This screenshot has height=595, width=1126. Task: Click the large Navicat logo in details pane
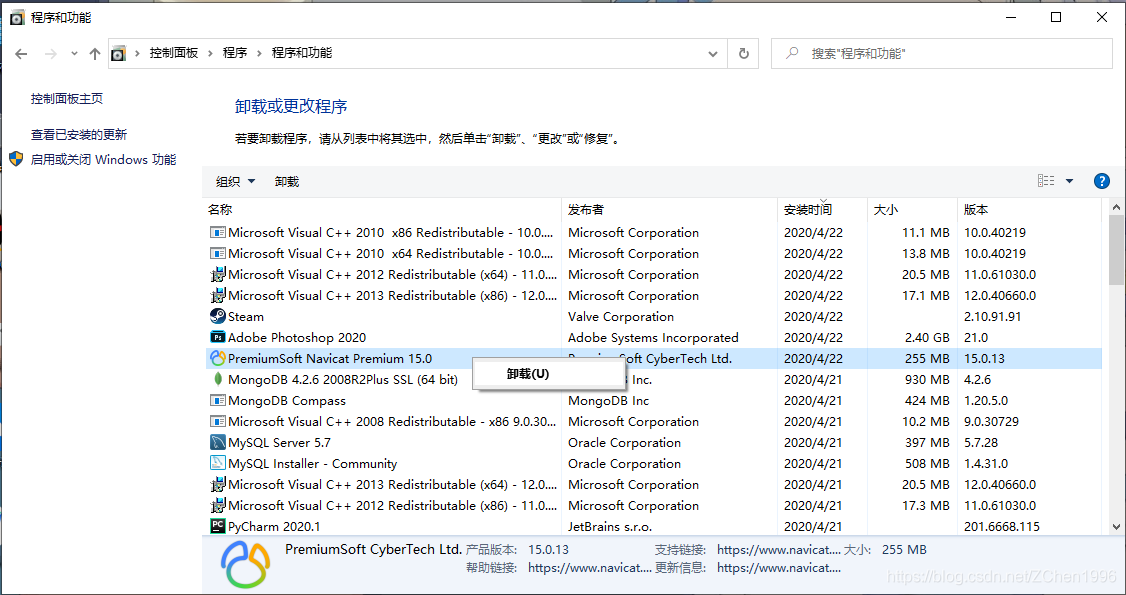click(x=245, y=564)
